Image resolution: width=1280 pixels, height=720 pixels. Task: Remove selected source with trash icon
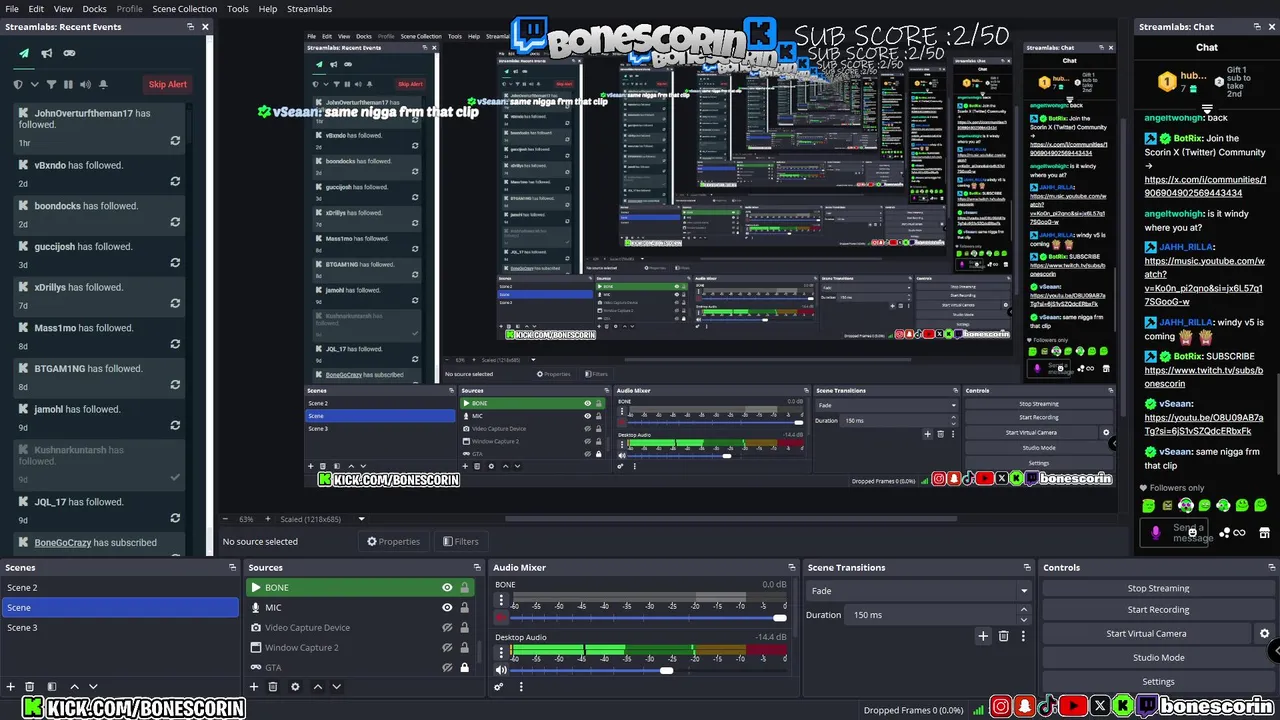pos(273,687)
